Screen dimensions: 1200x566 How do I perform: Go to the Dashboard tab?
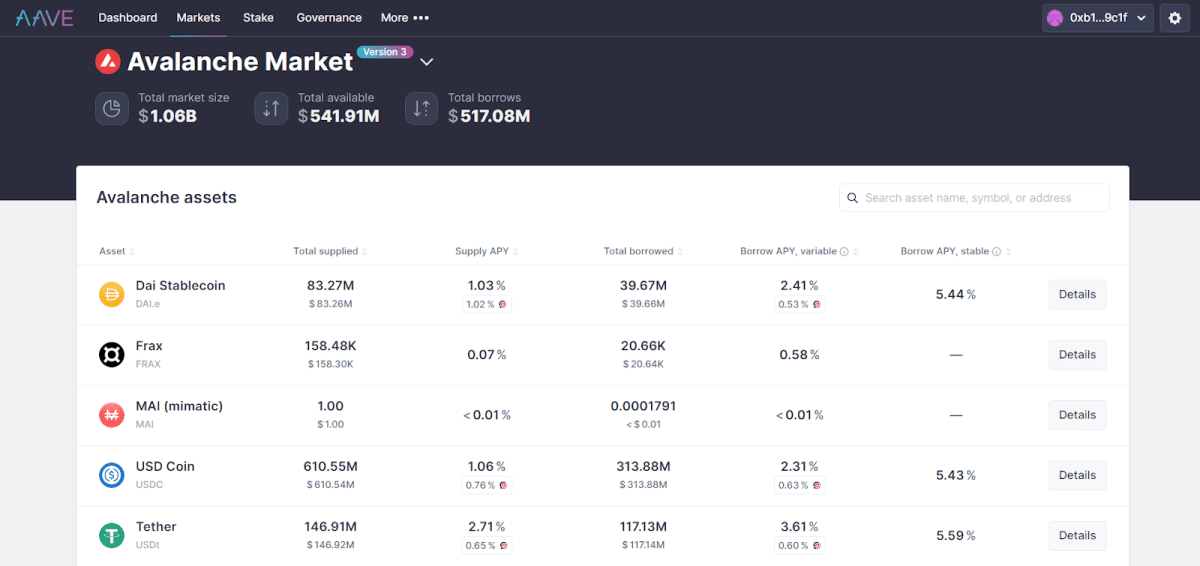pos(128,18)
